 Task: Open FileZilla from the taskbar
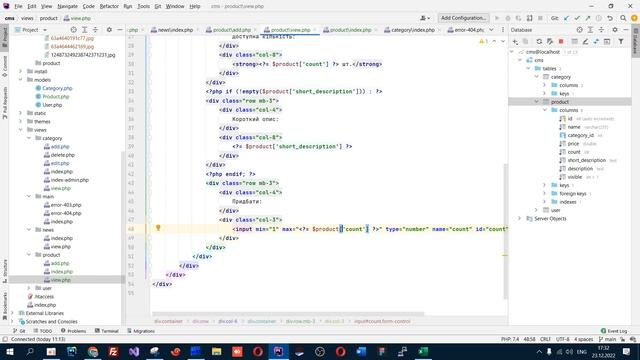click(113, 351)
